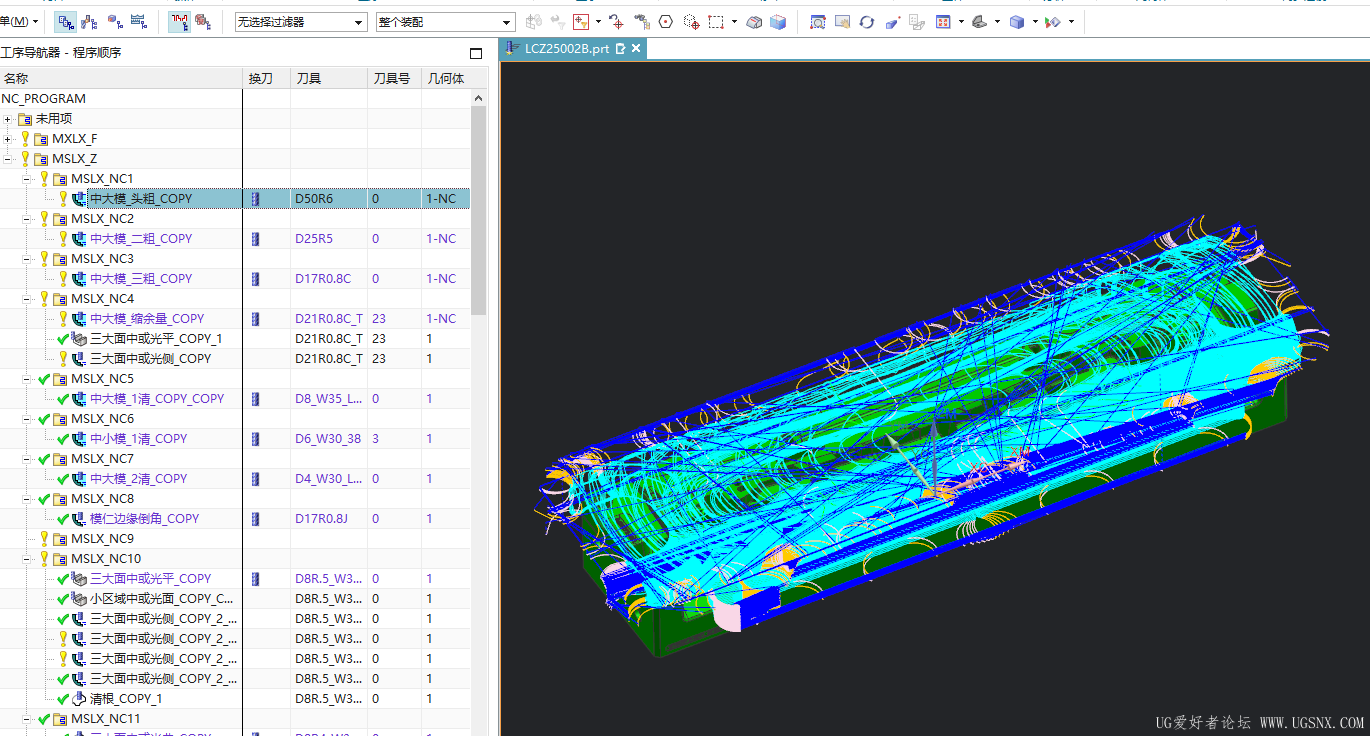Sort by the 刀具号 column header
The height and width of the screenshot is (736, 1370).
(394, 78)
